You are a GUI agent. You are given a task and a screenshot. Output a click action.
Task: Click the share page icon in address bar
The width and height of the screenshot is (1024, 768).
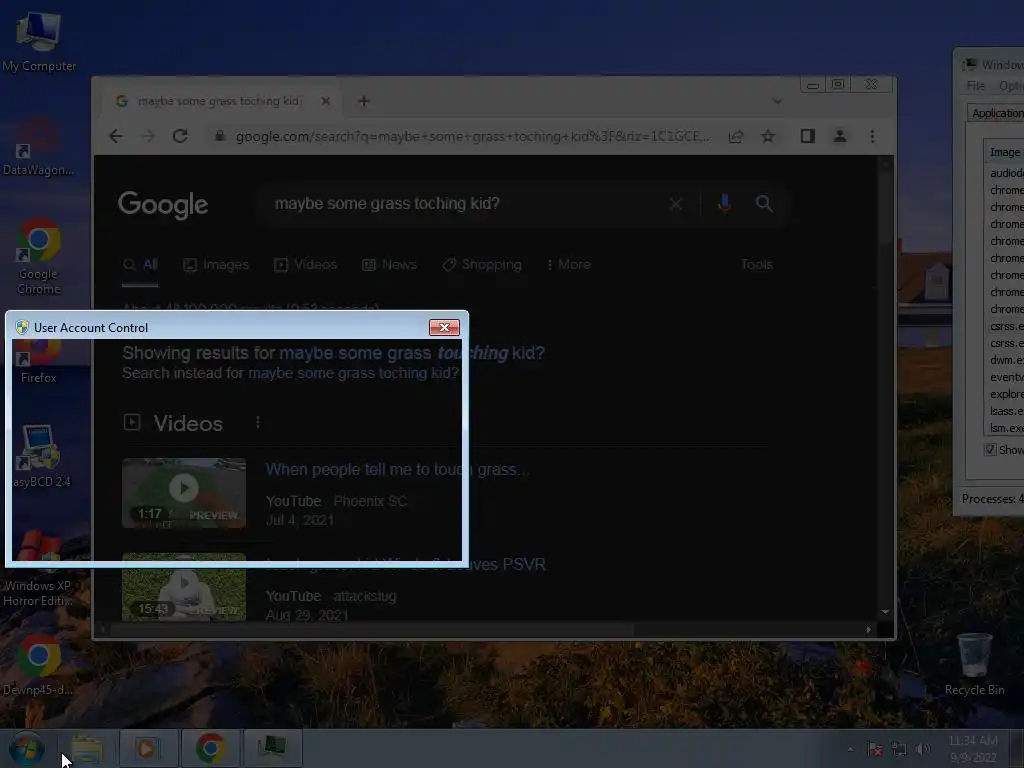(x=736, y=136)
